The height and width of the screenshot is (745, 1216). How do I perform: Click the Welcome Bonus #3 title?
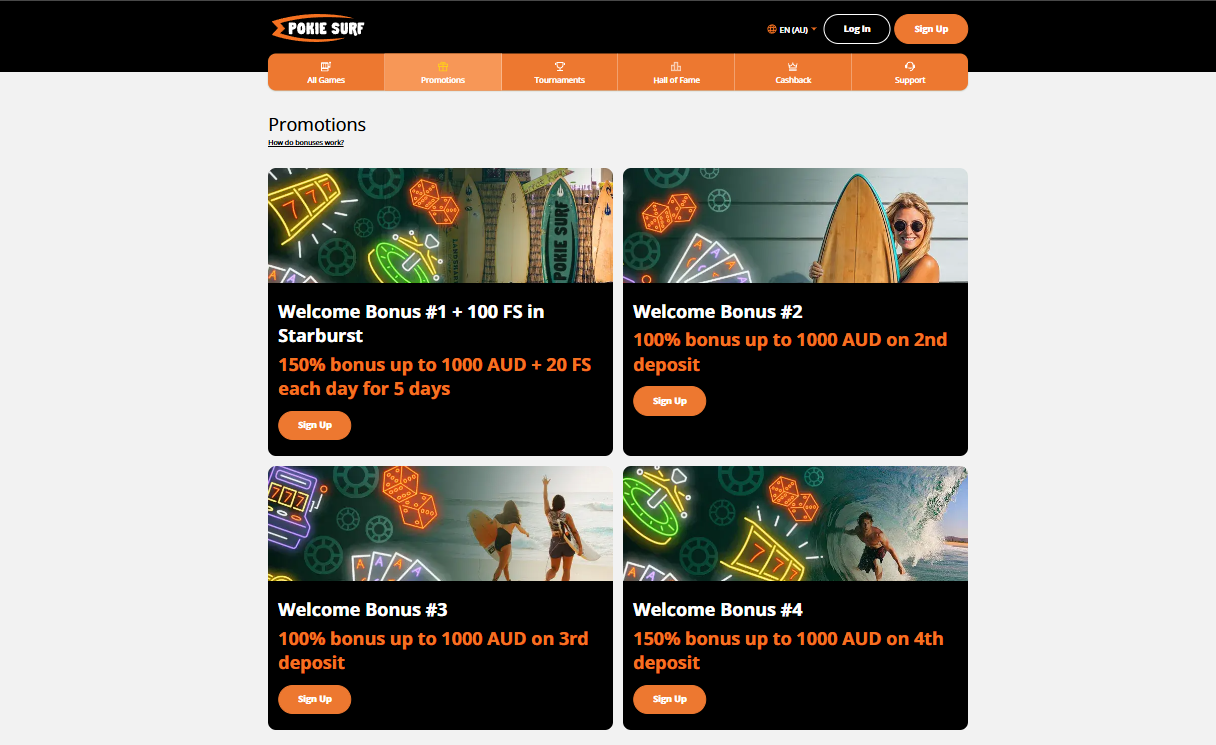363,609
